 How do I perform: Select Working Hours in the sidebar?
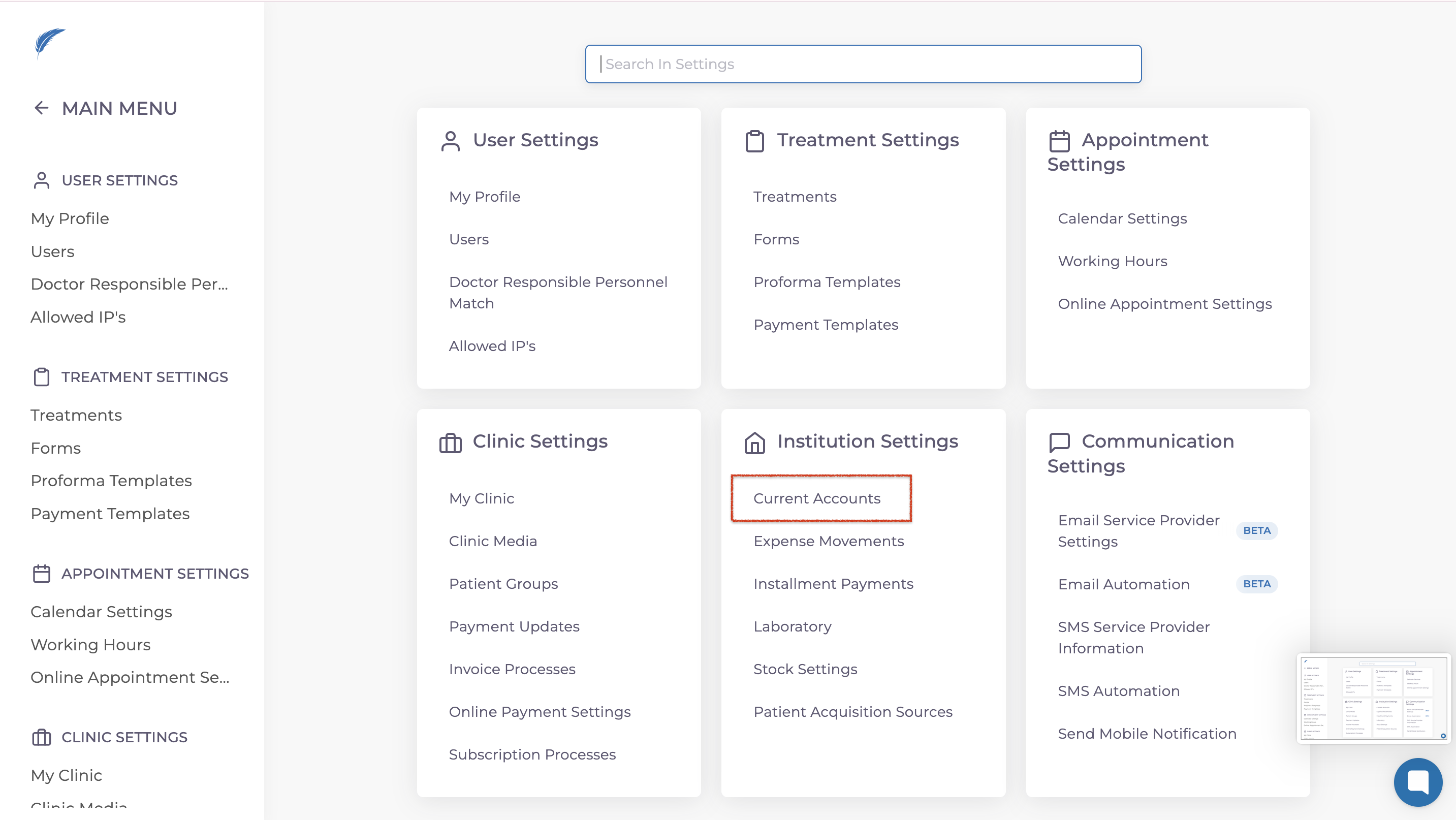click(x=90, y=645)
